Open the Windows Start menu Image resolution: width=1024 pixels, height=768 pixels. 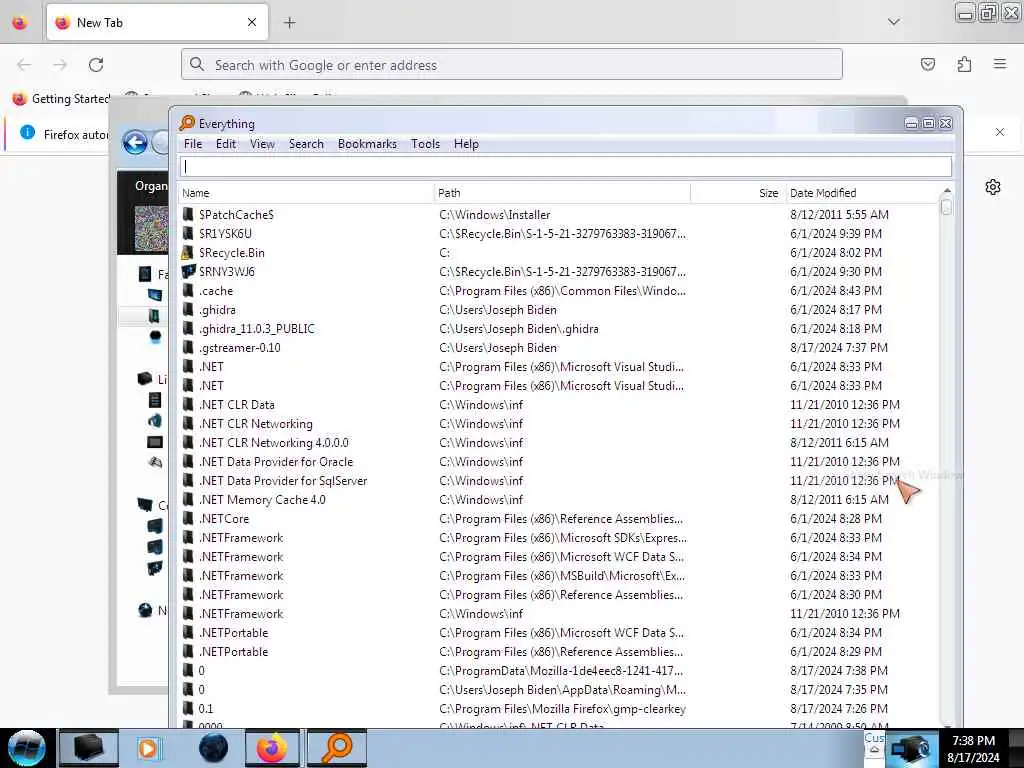27,748
